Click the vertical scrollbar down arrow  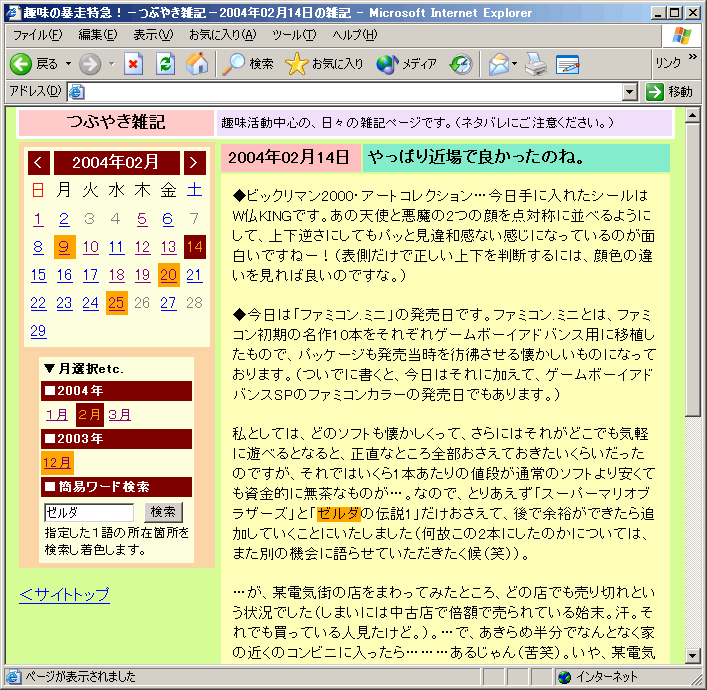pos(692,656)
